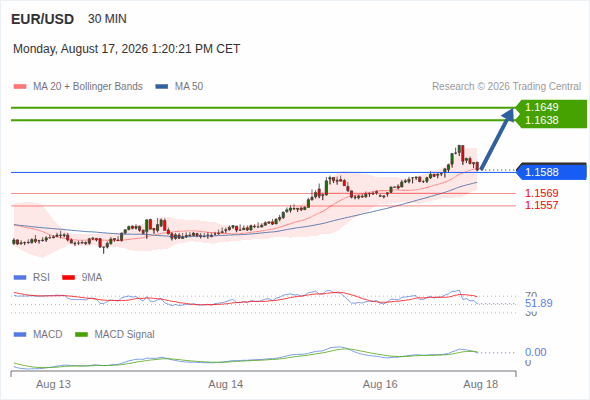Select the 1.1638 green resistance label
This screenshot has height=400, width=590.
click(541, 120)
